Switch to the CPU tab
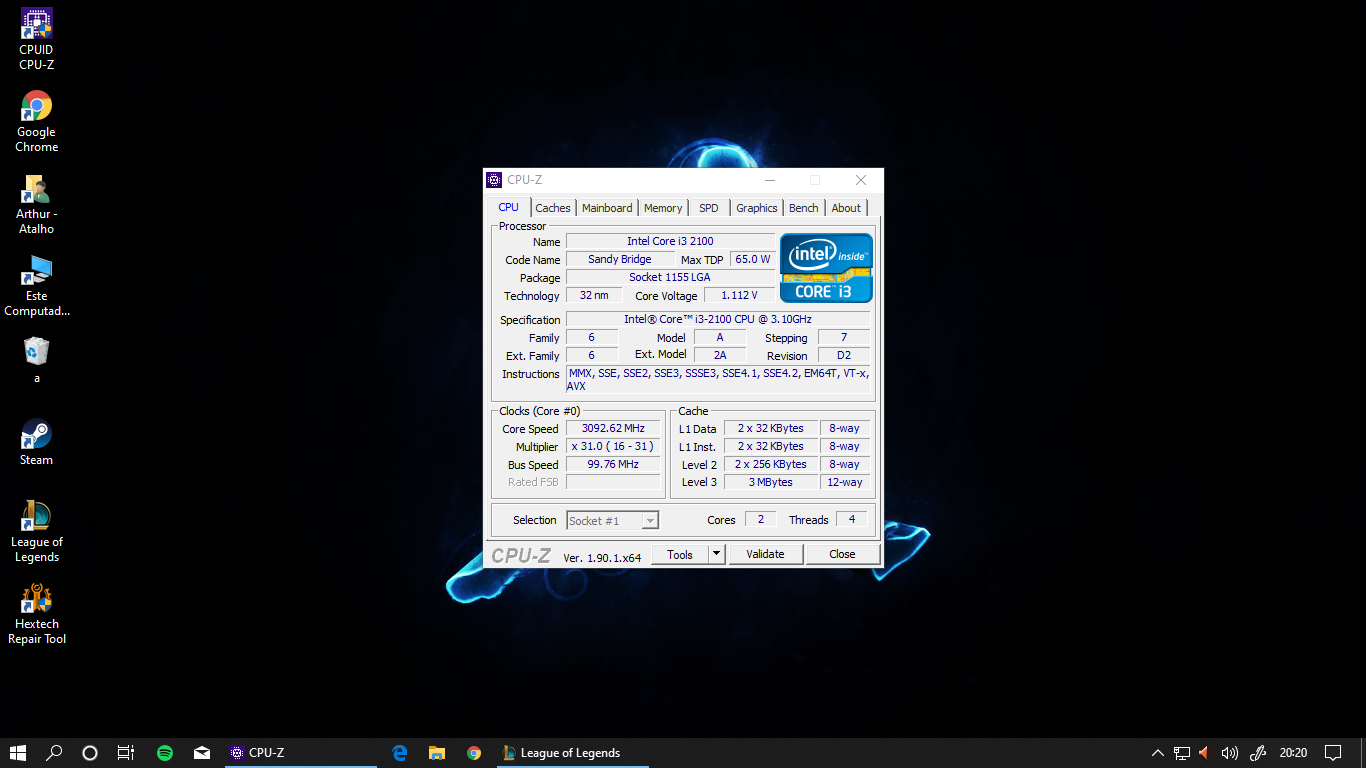This screenshot has width=1366, height=768. tap(509, 207)
